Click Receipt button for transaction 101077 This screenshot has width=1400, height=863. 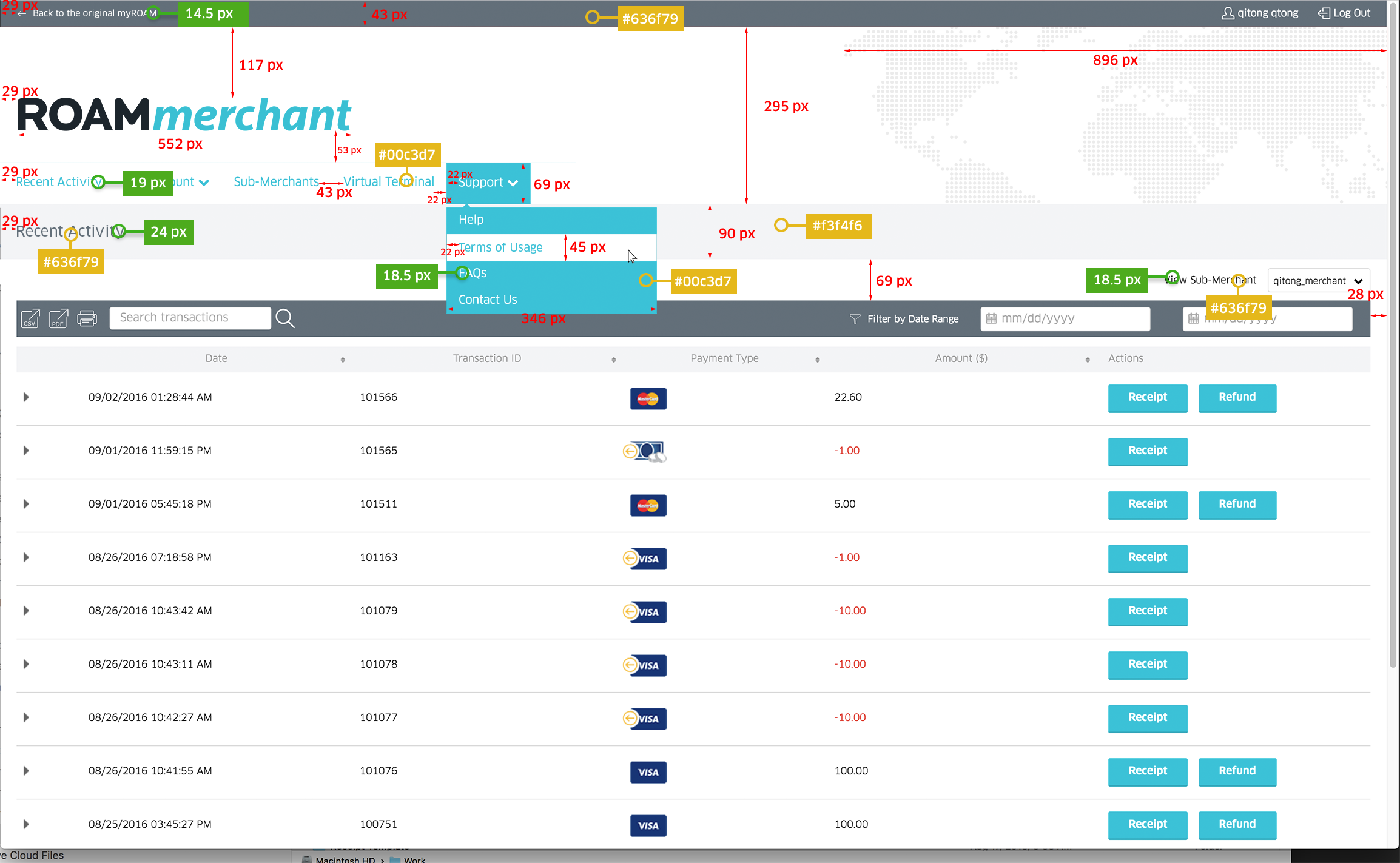click(1148, 718)
